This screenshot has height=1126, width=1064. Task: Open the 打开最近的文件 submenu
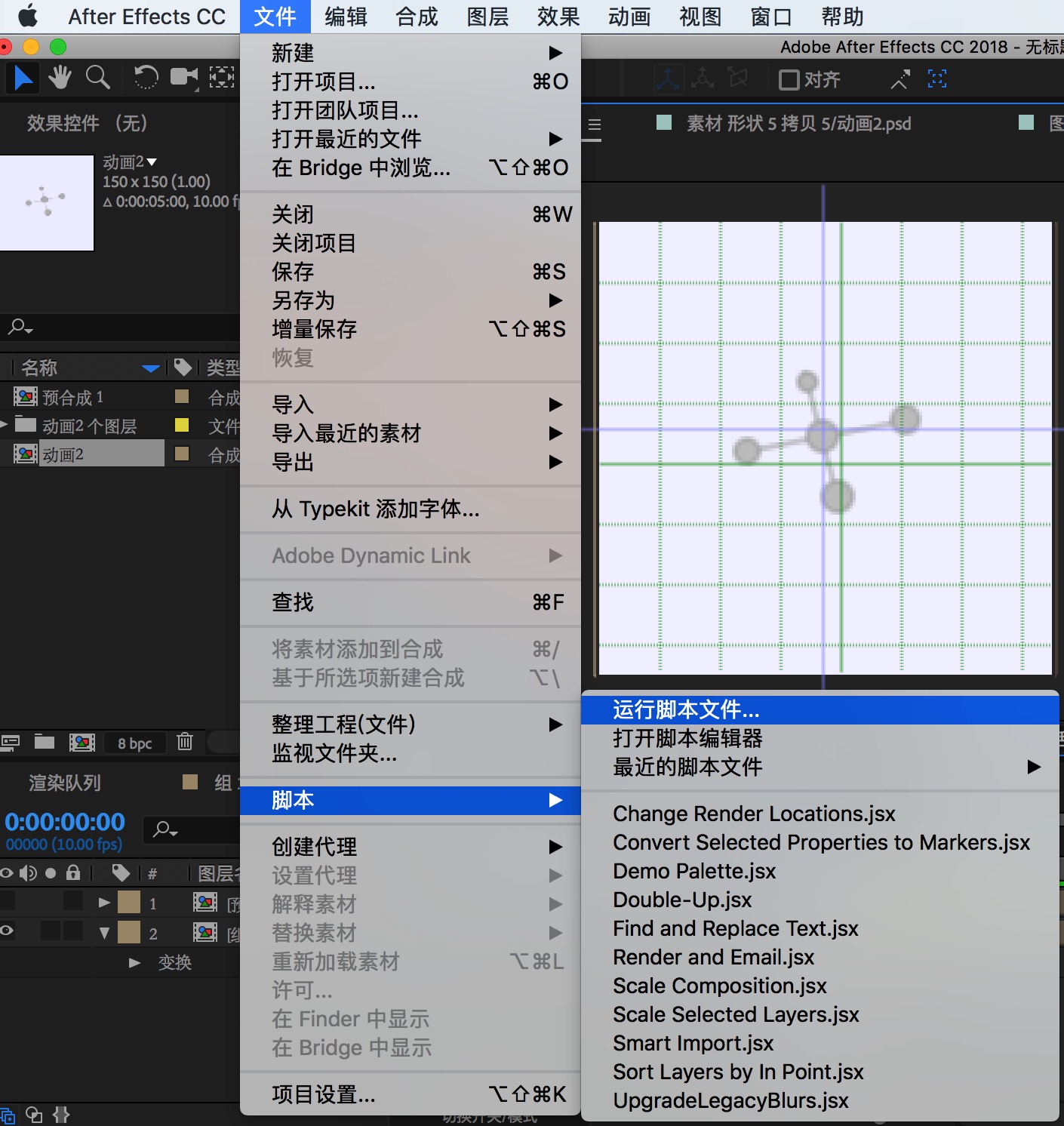[411, 139]
